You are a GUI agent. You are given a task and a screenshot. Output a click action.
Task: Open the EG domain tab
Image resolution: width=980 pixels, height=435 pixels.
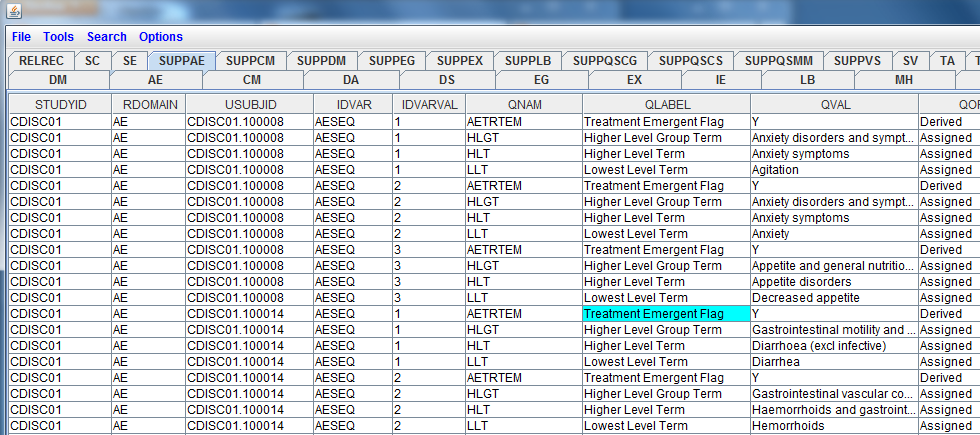(x=541, y=80)
